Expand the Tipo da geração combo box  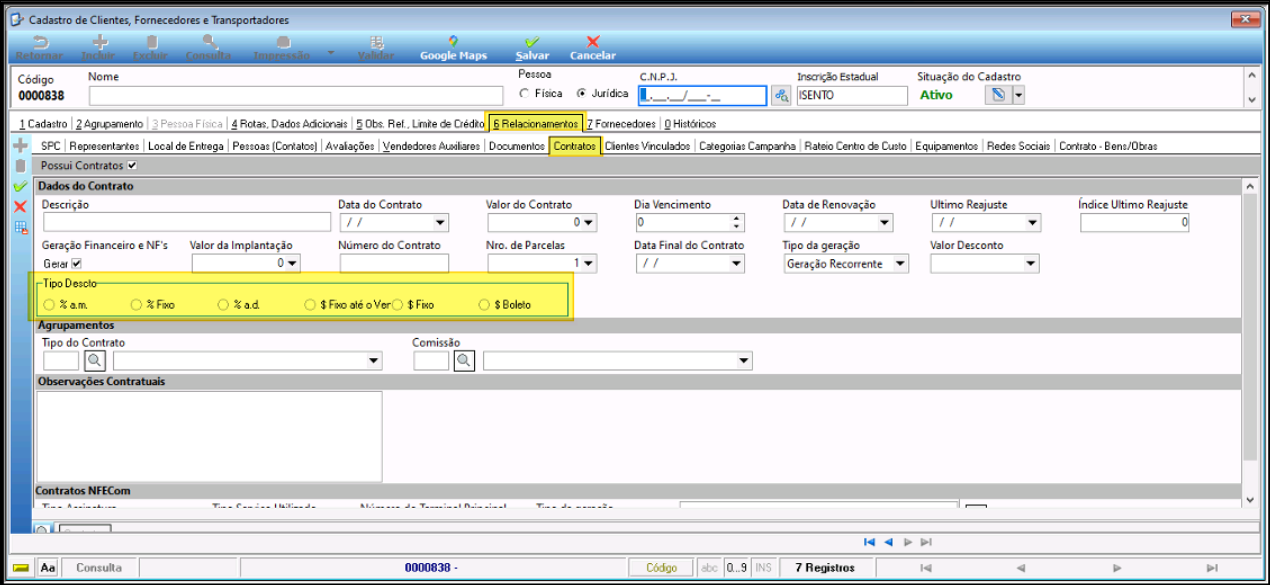(x=899, y=264)
